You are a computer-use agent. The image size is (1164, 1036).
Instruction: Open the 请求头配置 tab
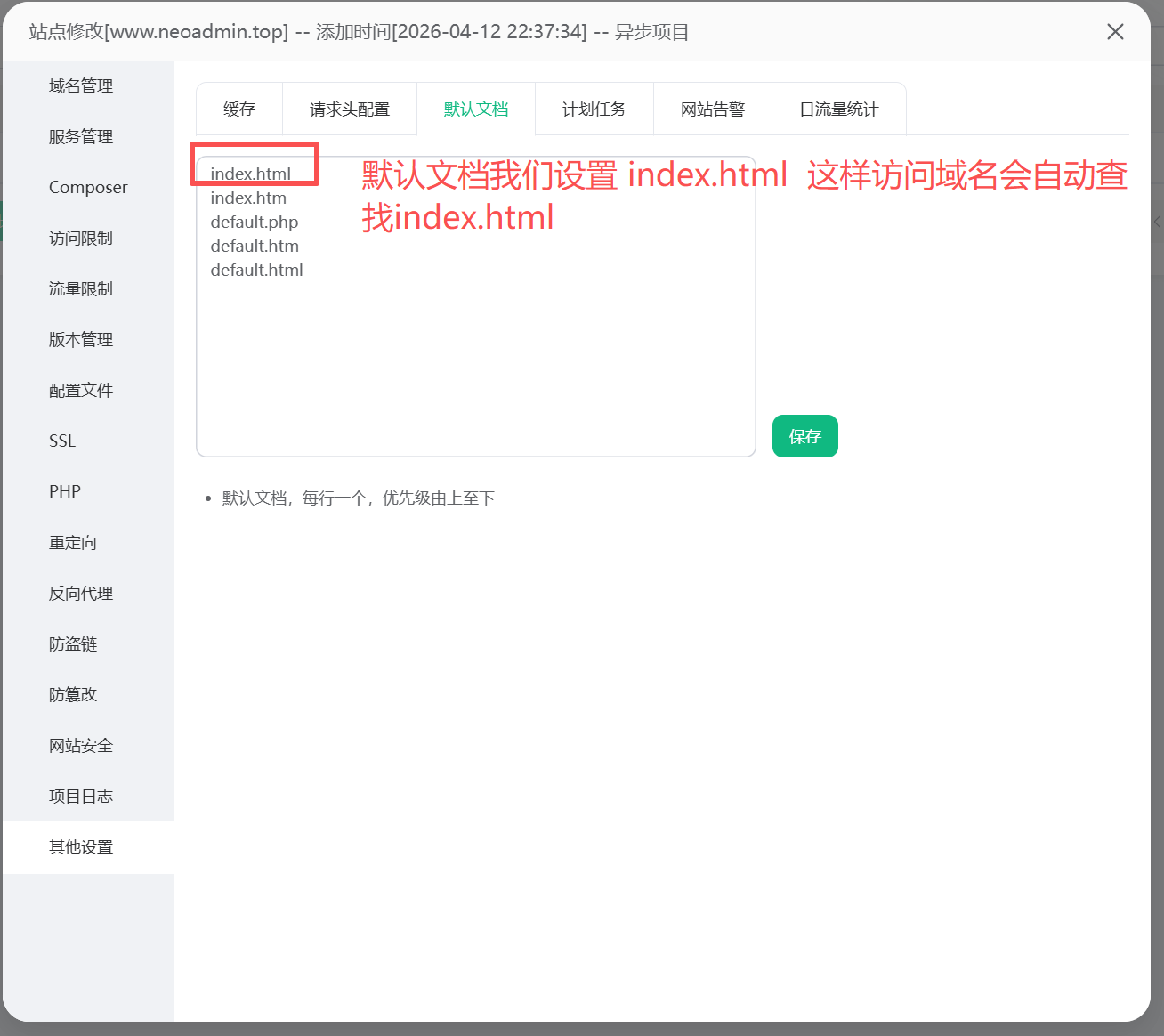(x=350, y=109)
